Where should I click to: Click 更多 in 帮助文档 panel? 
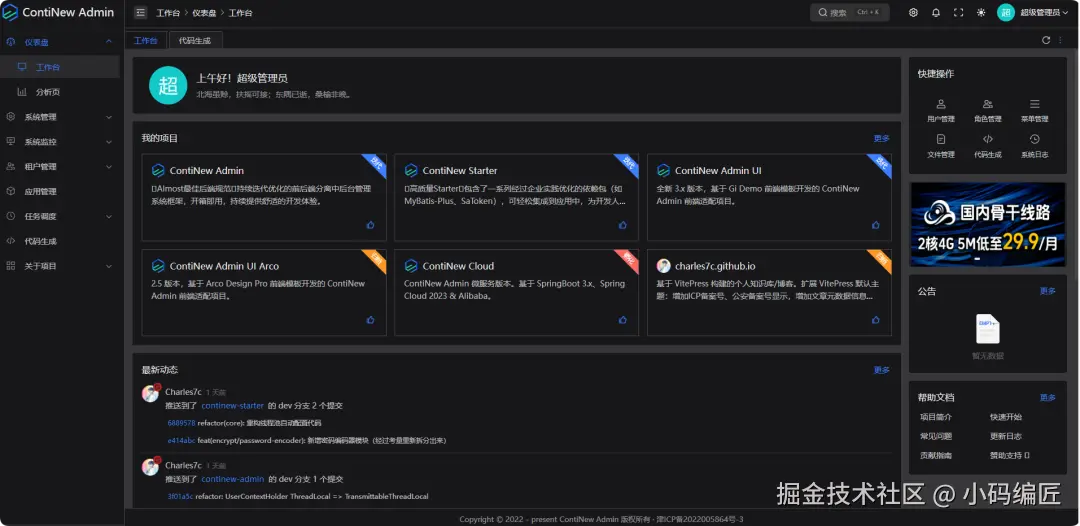(1048, 397)
